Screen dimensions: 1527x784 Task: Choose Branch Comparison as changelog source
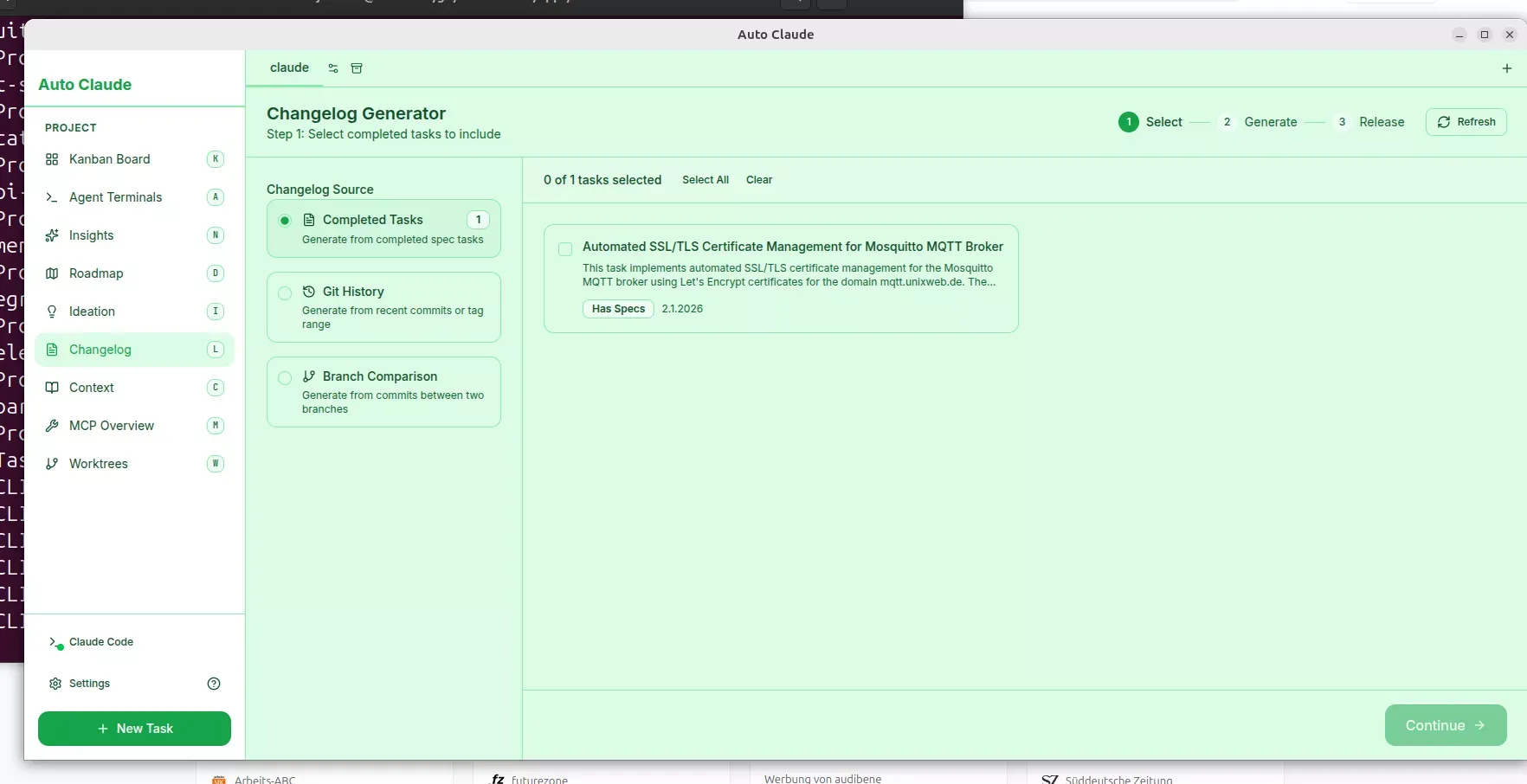pos(285,379)
